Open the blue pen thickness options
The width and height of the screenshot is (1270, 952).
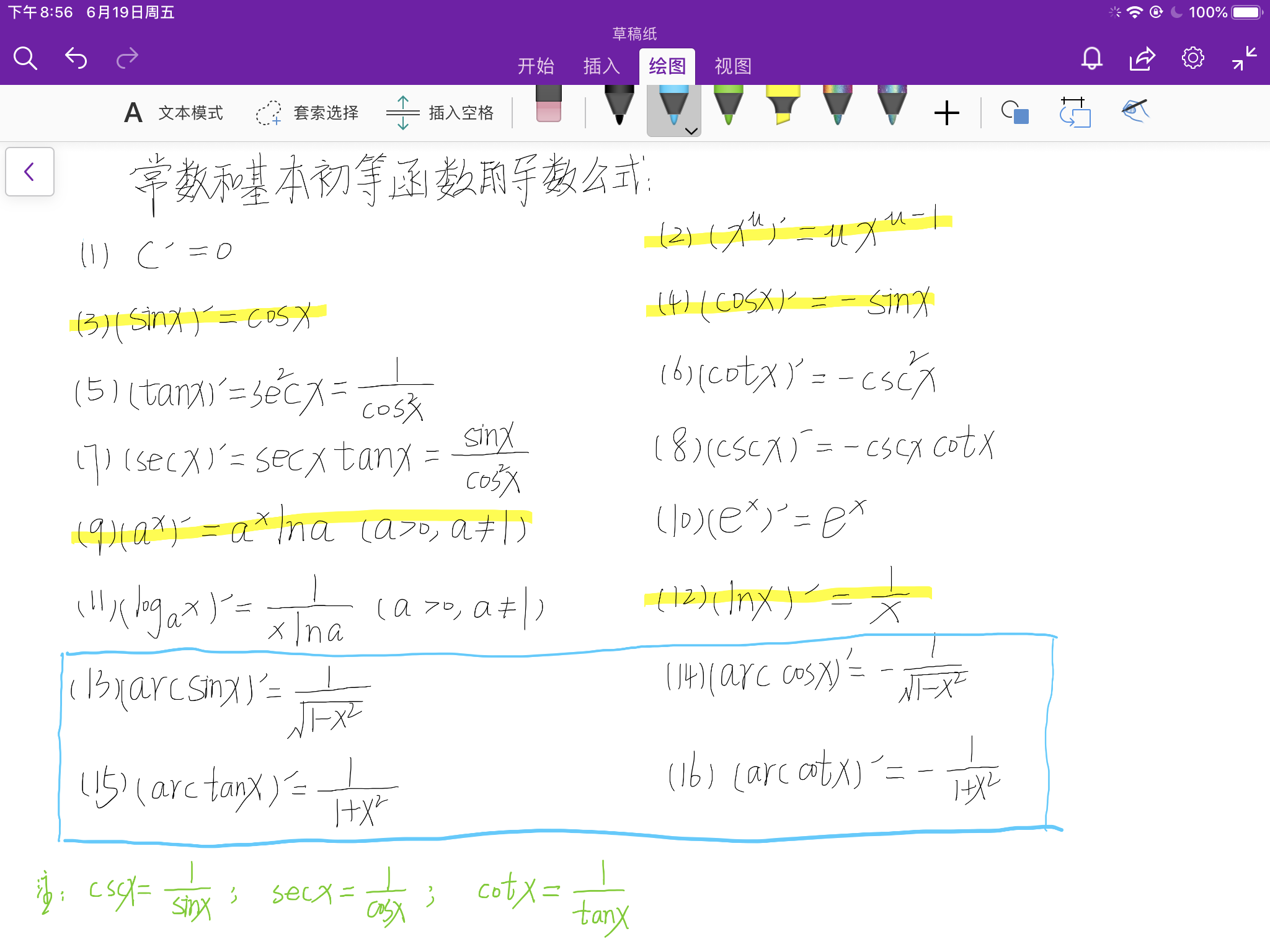pyautogui.click(x=690, y=130)
